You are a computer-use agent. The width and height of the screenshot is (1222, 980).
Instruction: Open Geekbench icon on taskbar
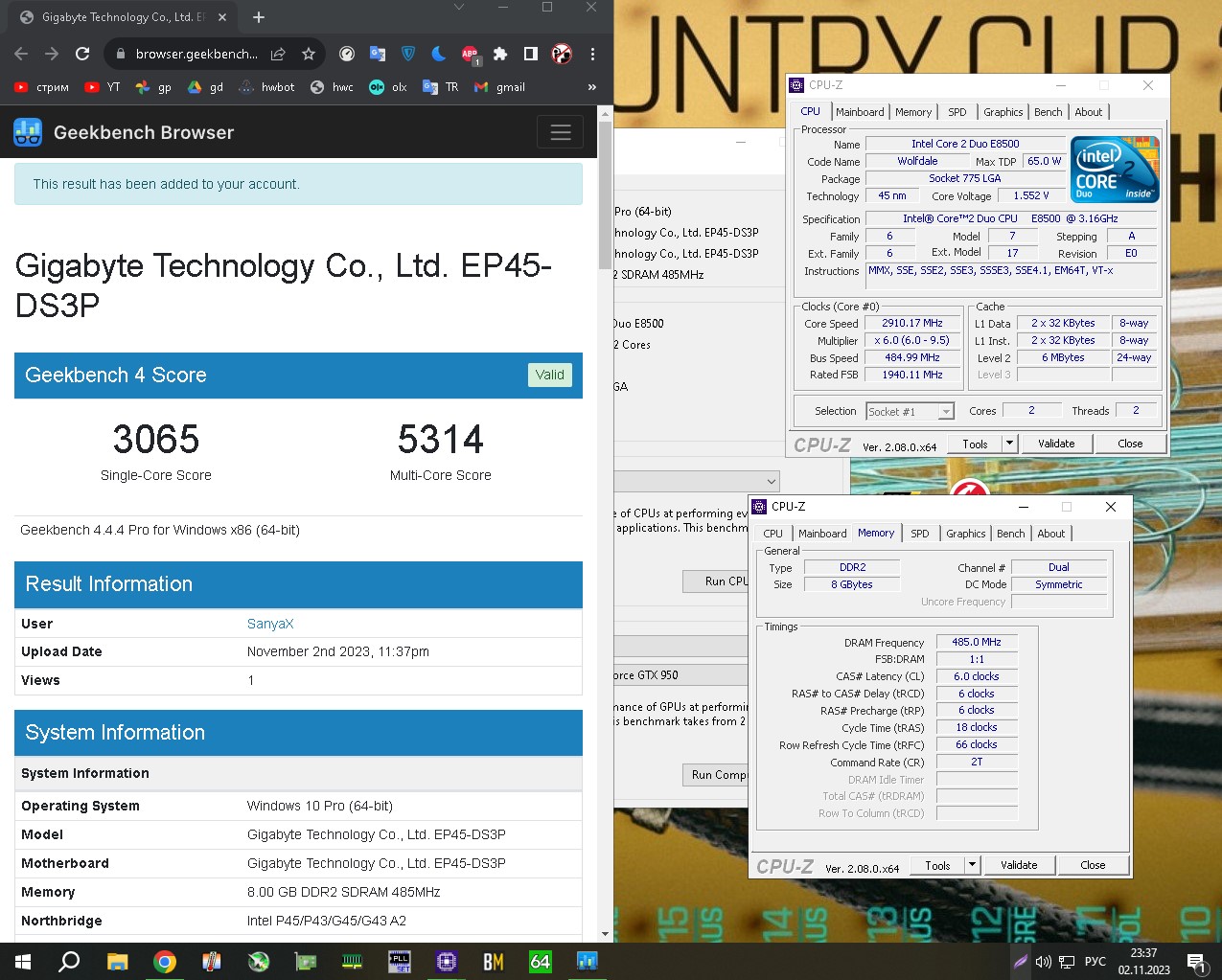pyautogui.click(x=588, y=961)
